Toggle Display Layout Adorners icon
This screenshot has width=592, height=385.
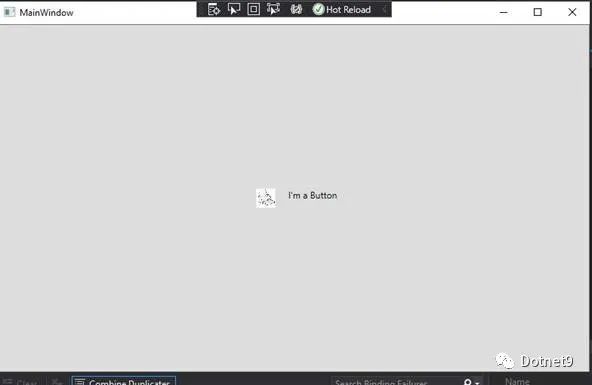tap(253, 9)
